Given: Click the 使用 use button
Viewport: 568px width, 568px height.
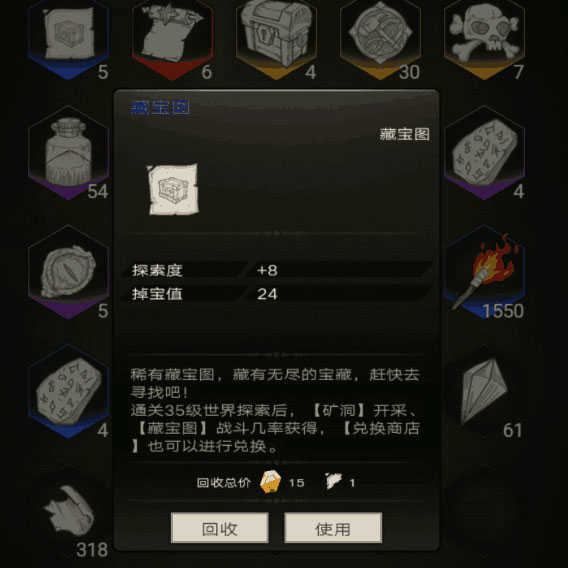Looking at the screenshot, I should click(333, 528).
